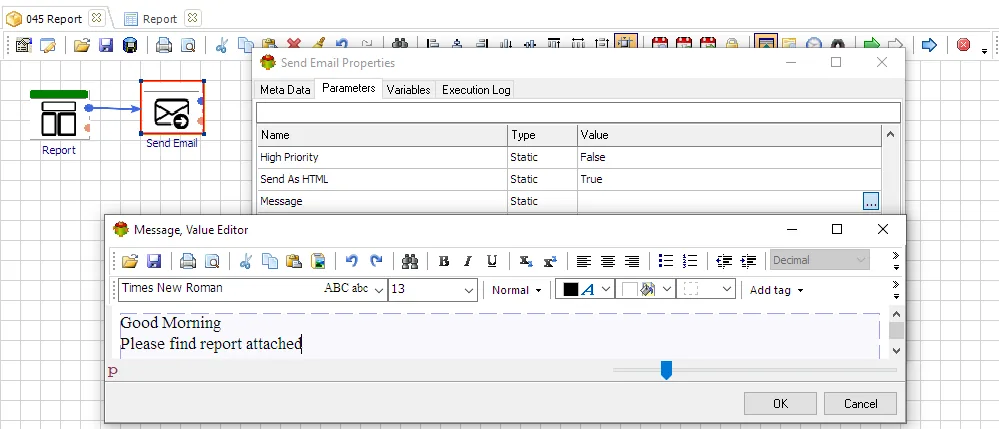Open file in Message Value Editor toolbar
The width and height of the screenshot is (999, 429).
click(130, 261)
